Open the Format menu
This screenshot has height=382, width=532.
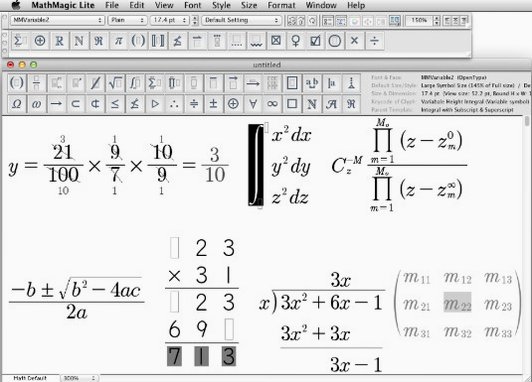point(281,5)
